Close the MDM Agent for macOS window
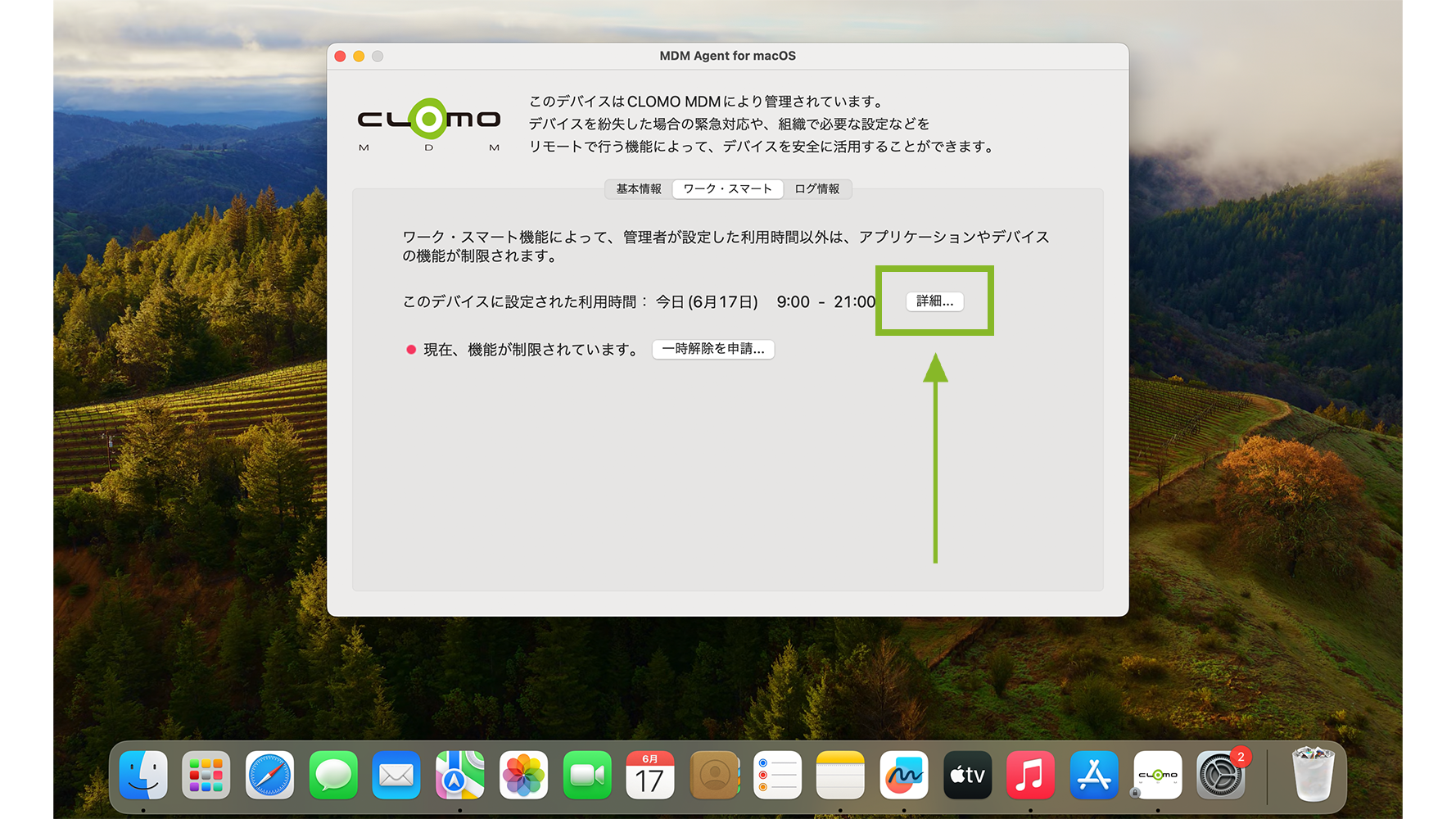This screenshot has width=1456, height=819. click(341, 57)
